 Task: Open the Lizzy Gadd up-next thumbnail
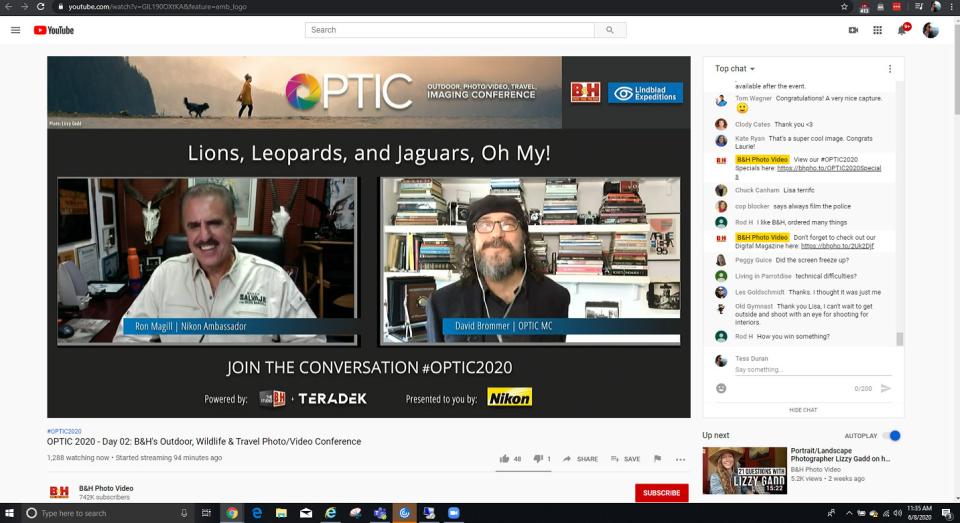click(744, 470)
